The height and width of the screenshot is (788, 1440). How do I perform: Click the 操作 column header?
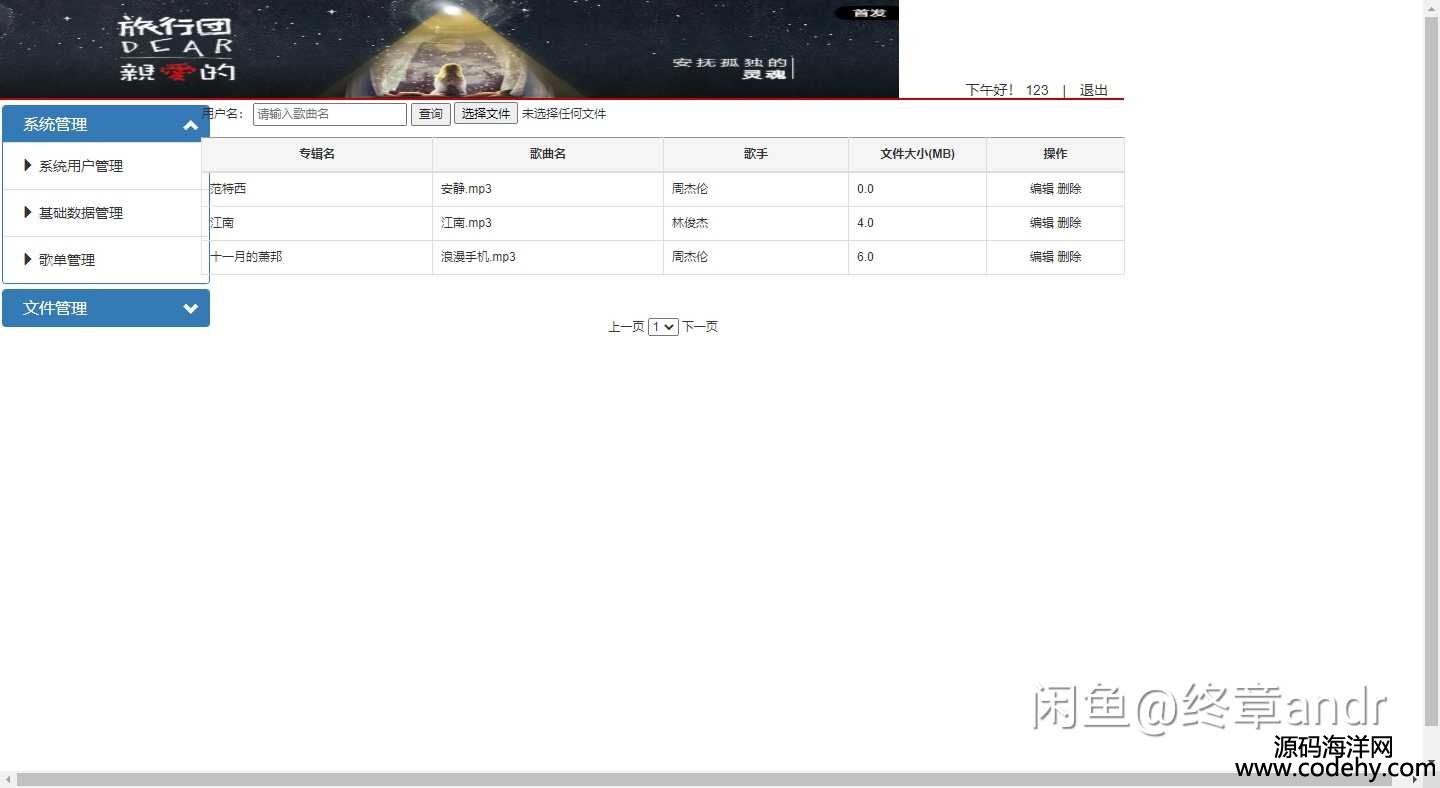1055,154
